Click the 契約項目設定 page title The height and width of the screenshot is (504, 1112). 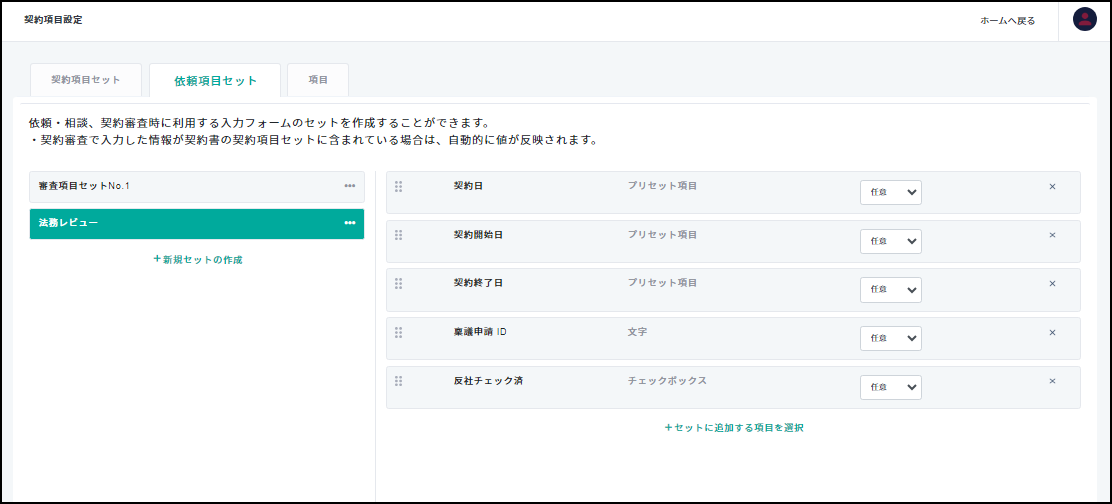[53, 20]
